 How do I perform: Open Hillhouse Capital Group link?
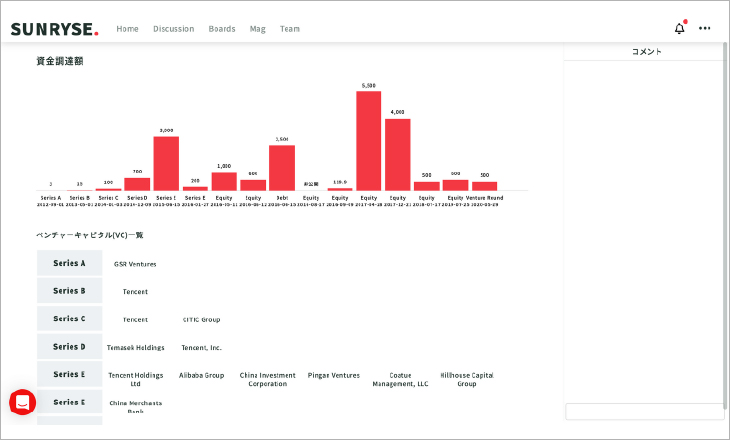(467, 379)
